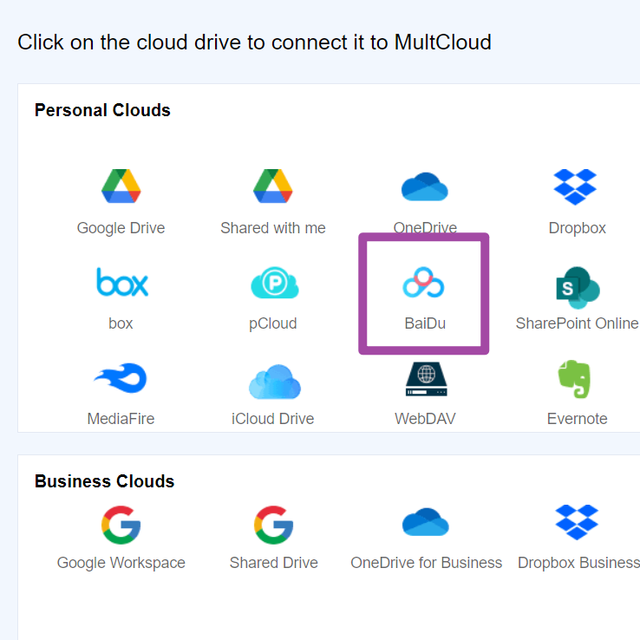640x640 pixels.
Task: Click the box cloud logo
Action: point(122,282)
